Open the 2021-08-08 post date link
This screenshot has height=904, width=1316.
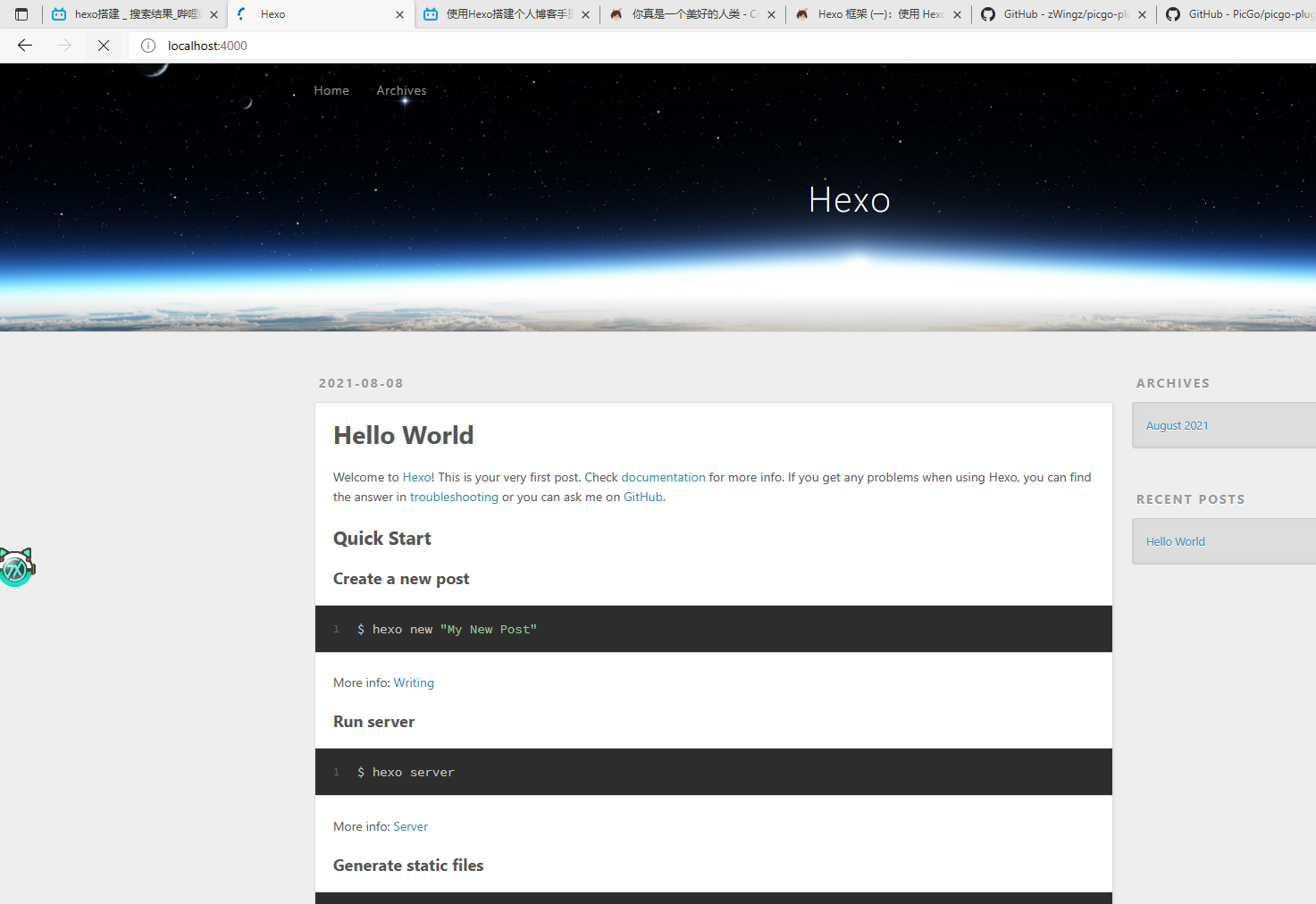(361, 383)
